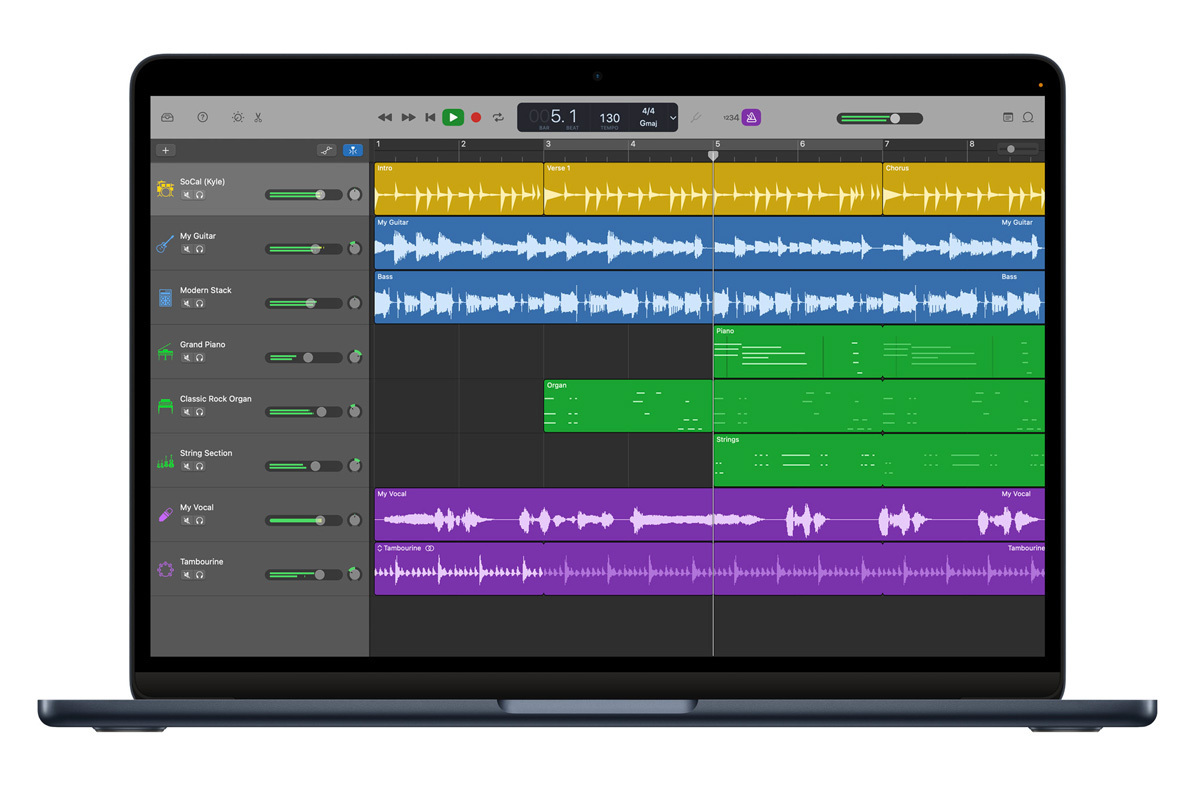
Task: Open the Note Pad icon
Action: (x=1008, y=117)
